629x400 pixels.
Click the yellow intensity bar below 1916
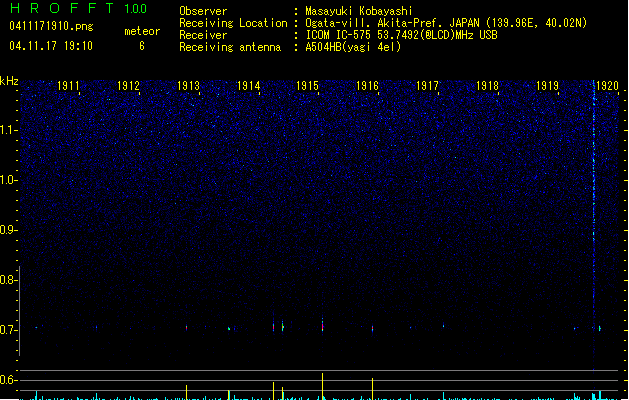(373, 389)
